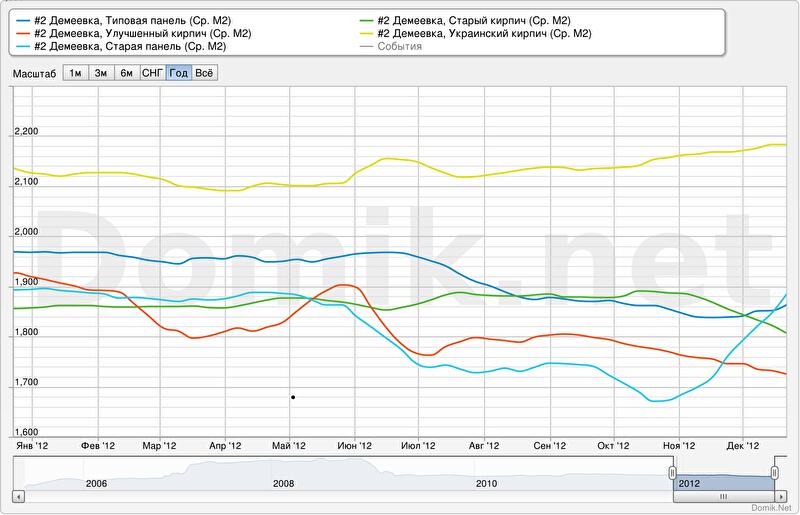Switch zoom to 6м

coord(127,73)
